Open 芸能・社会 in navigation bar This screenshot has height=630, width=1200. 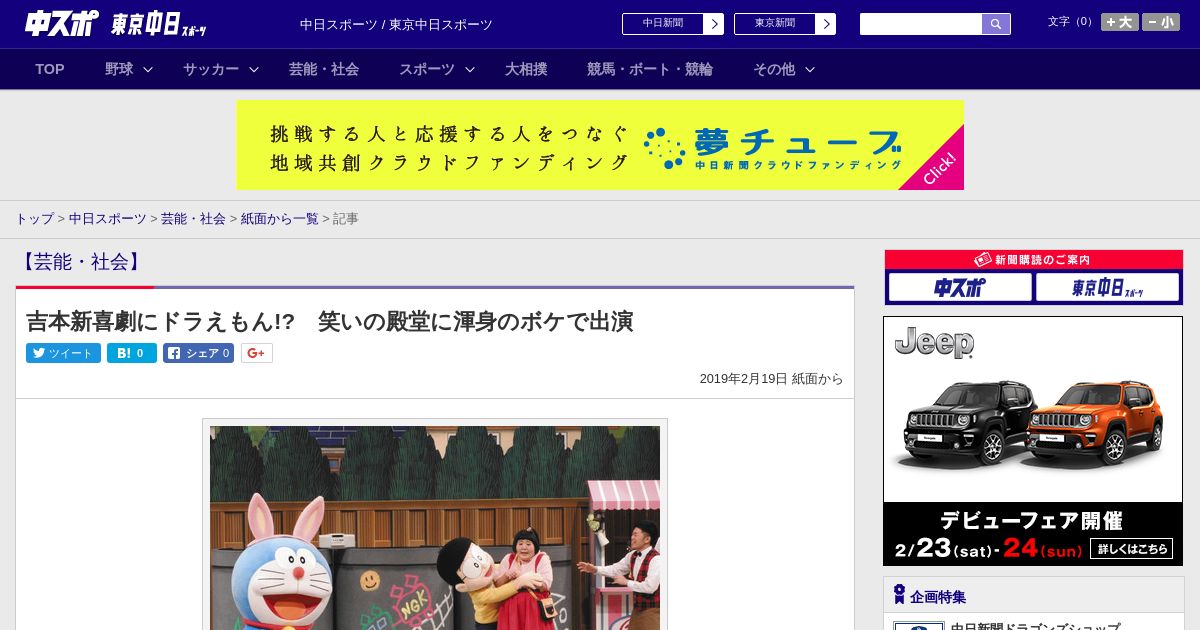[324, 69]
